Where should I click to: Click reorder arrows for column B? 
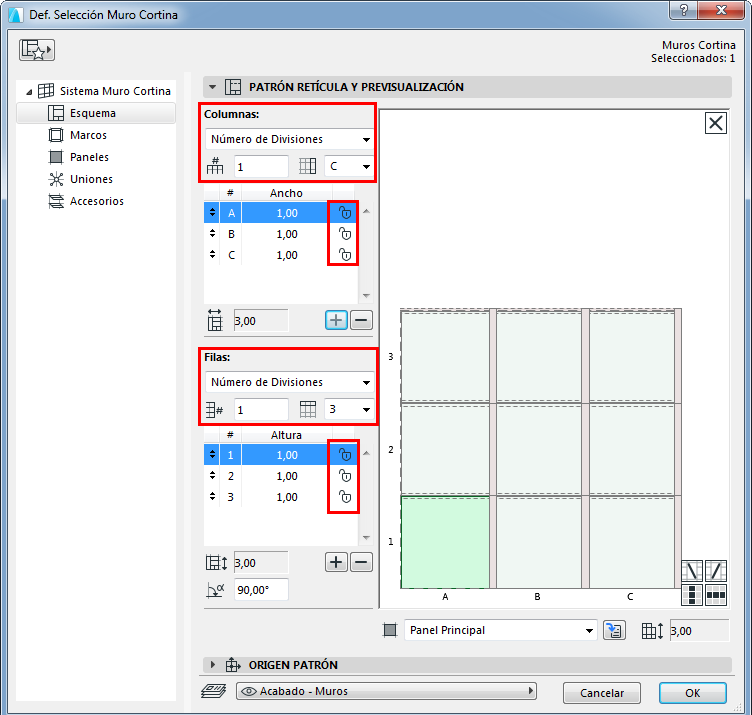tap(212, 234)
